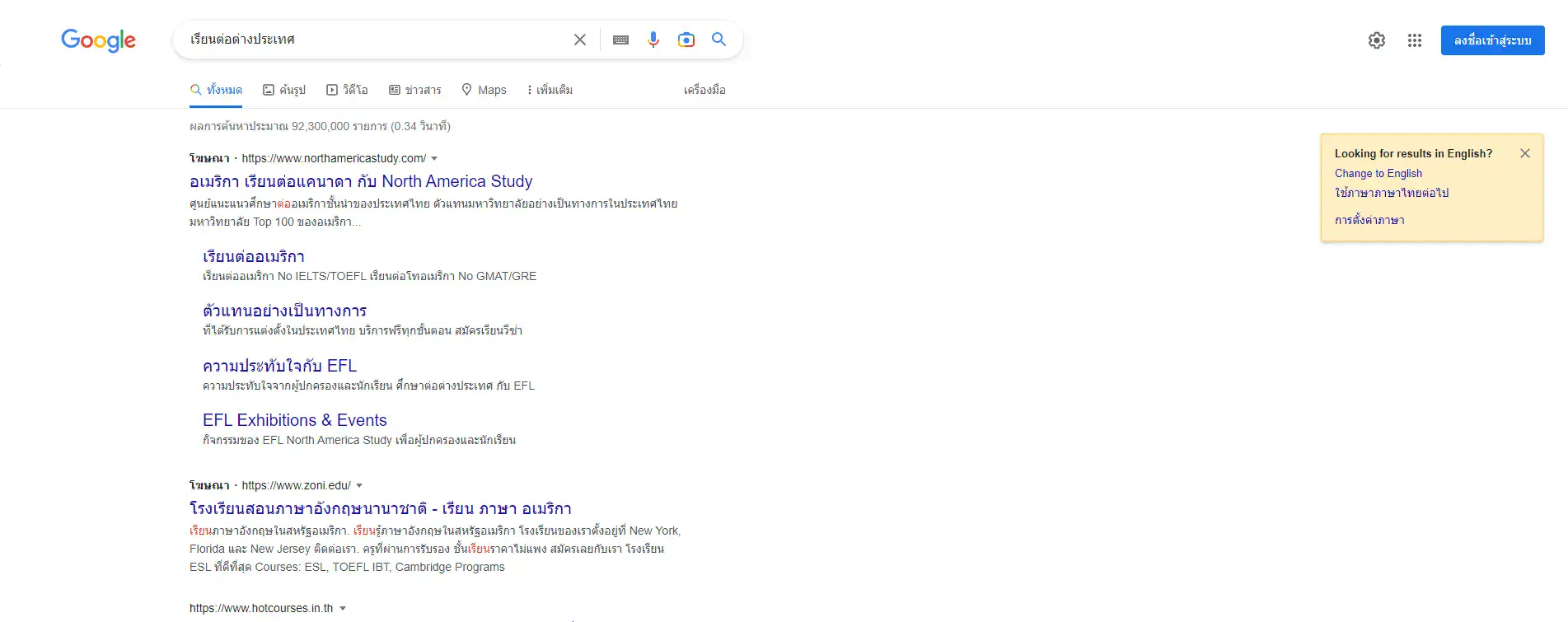Open the เพิ่มเติม (More) menu
1568x622 pixels.
coord(550,90)
